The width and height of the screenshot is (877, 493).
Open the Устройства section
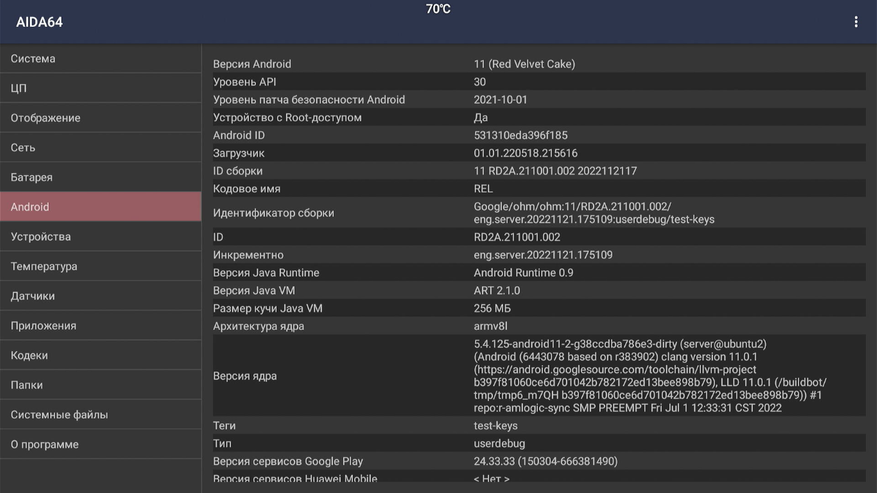[100, 237]
